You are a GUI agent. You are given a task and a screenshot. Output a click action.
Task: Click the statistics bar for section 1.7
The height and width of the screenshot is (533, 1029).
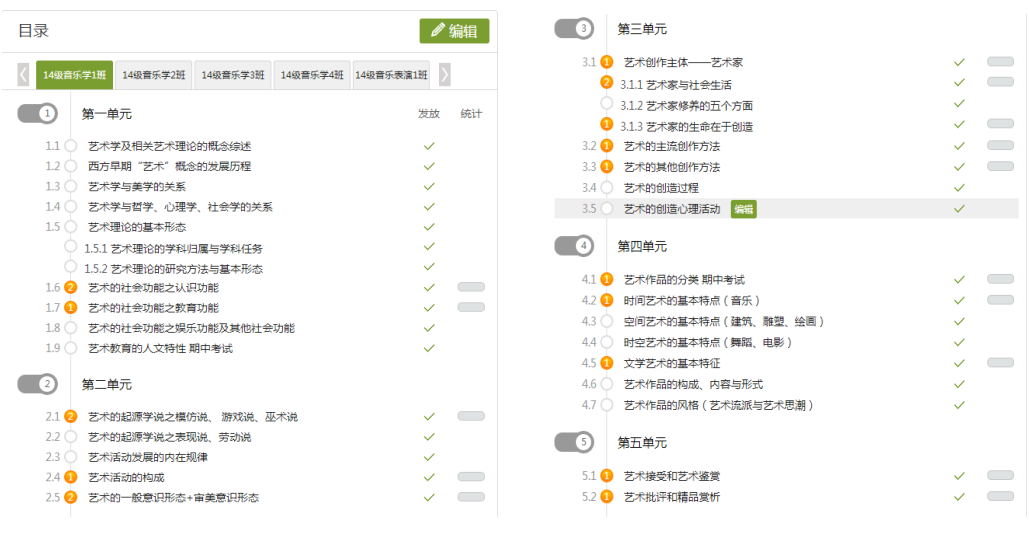point(470,308)
